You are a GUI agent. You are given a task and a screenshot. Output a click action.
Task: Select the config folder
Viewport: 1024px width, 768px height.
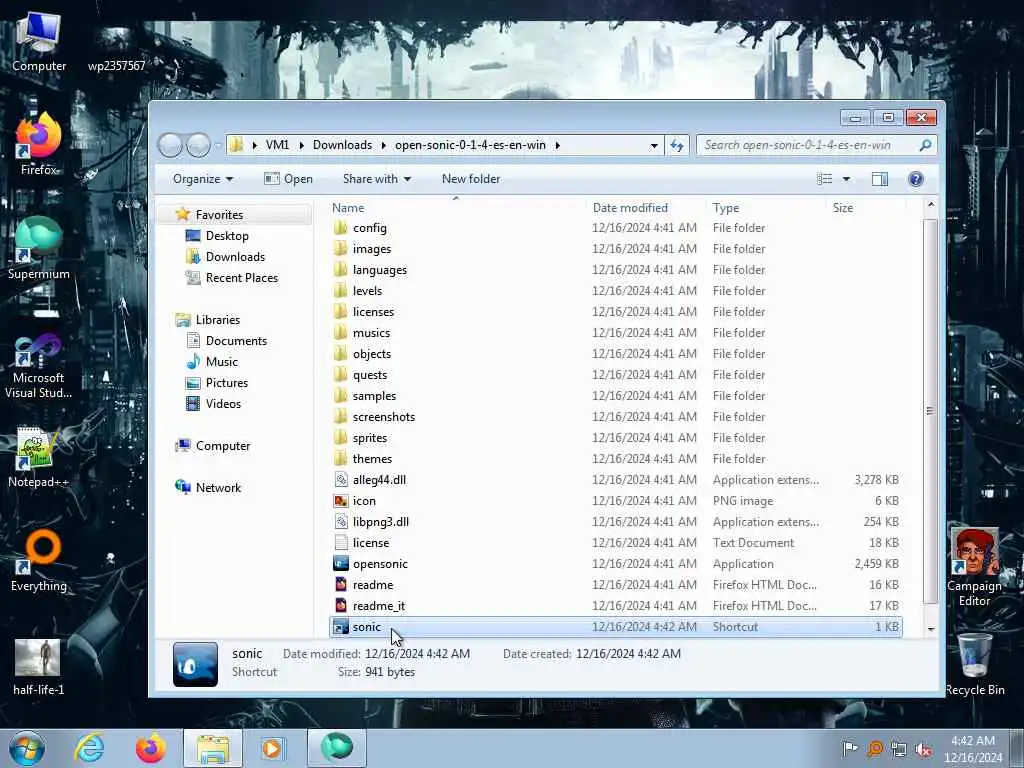click(x=616, y=228)
